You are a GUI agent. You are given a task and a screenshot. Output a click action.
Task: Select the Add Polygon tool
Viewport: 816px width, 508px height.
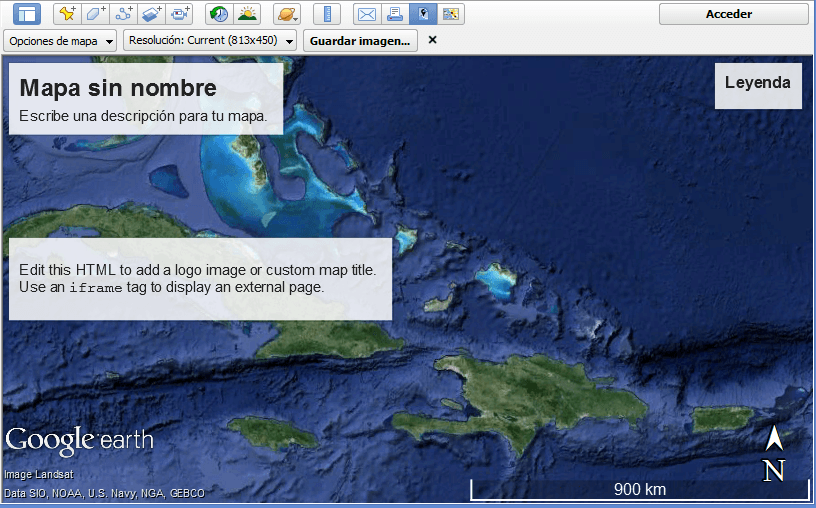[x=94, y=14]
